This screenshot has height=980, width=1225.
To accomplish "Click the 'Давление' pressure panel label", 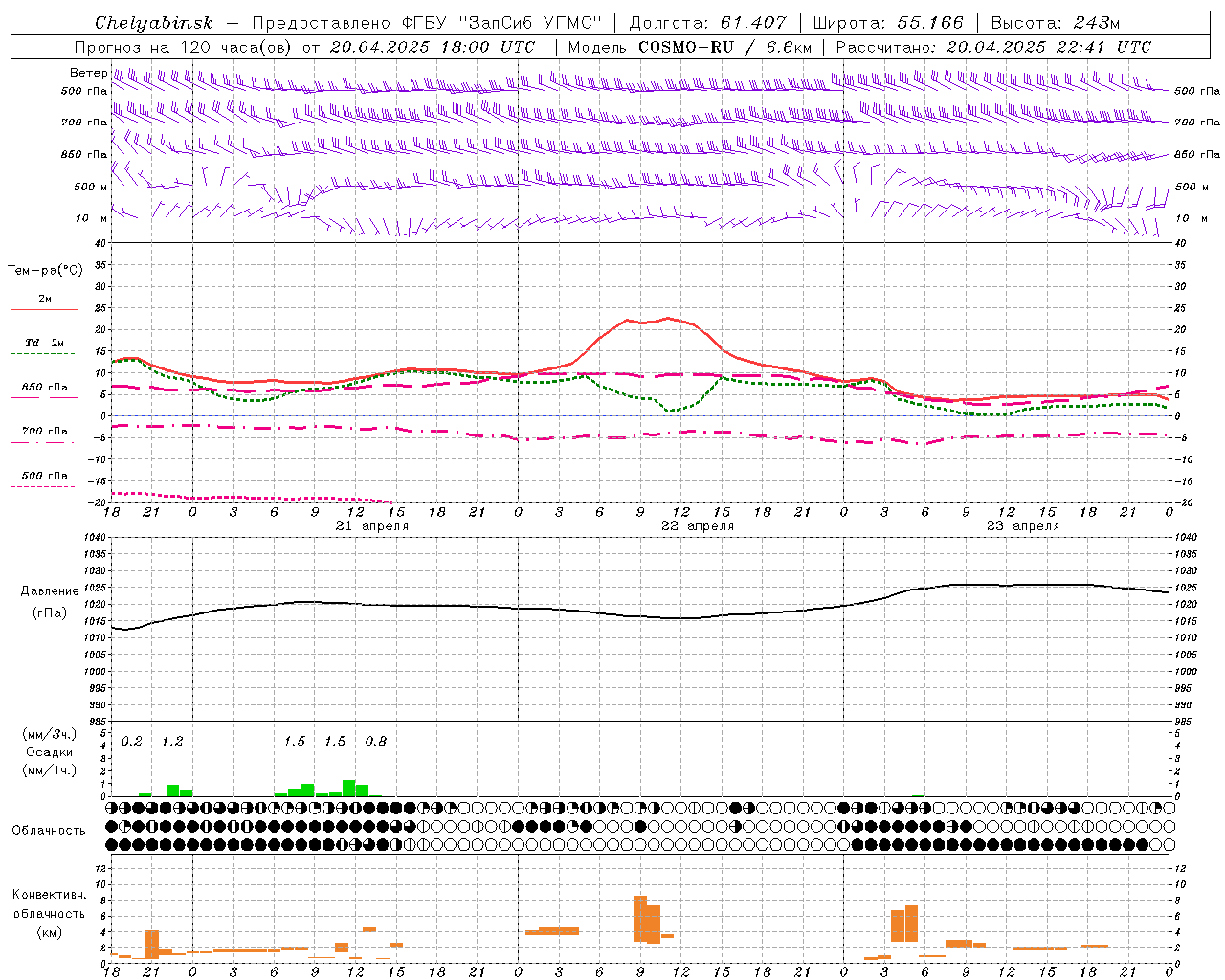I will tap(50, 591).
